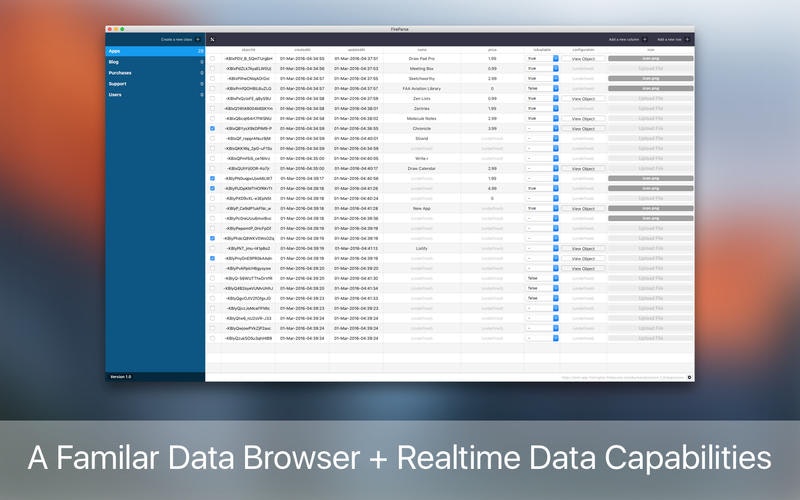Open the crossed tools icon in the toolbar

212,39
